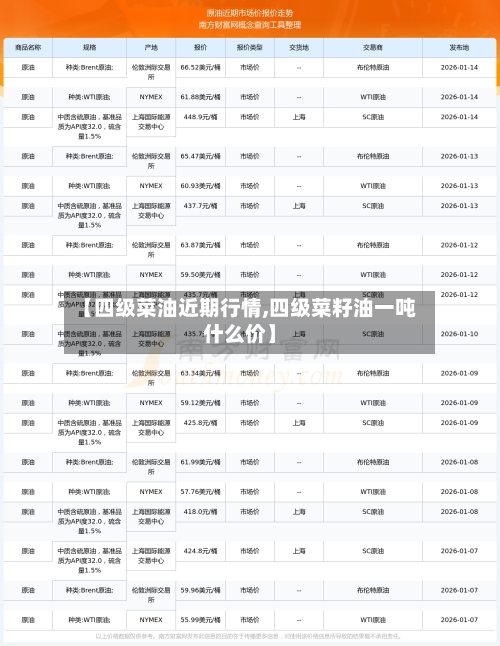Click the price 424.8元/桶
Viewport: 500px width, 646px height.
pos(201,551)
